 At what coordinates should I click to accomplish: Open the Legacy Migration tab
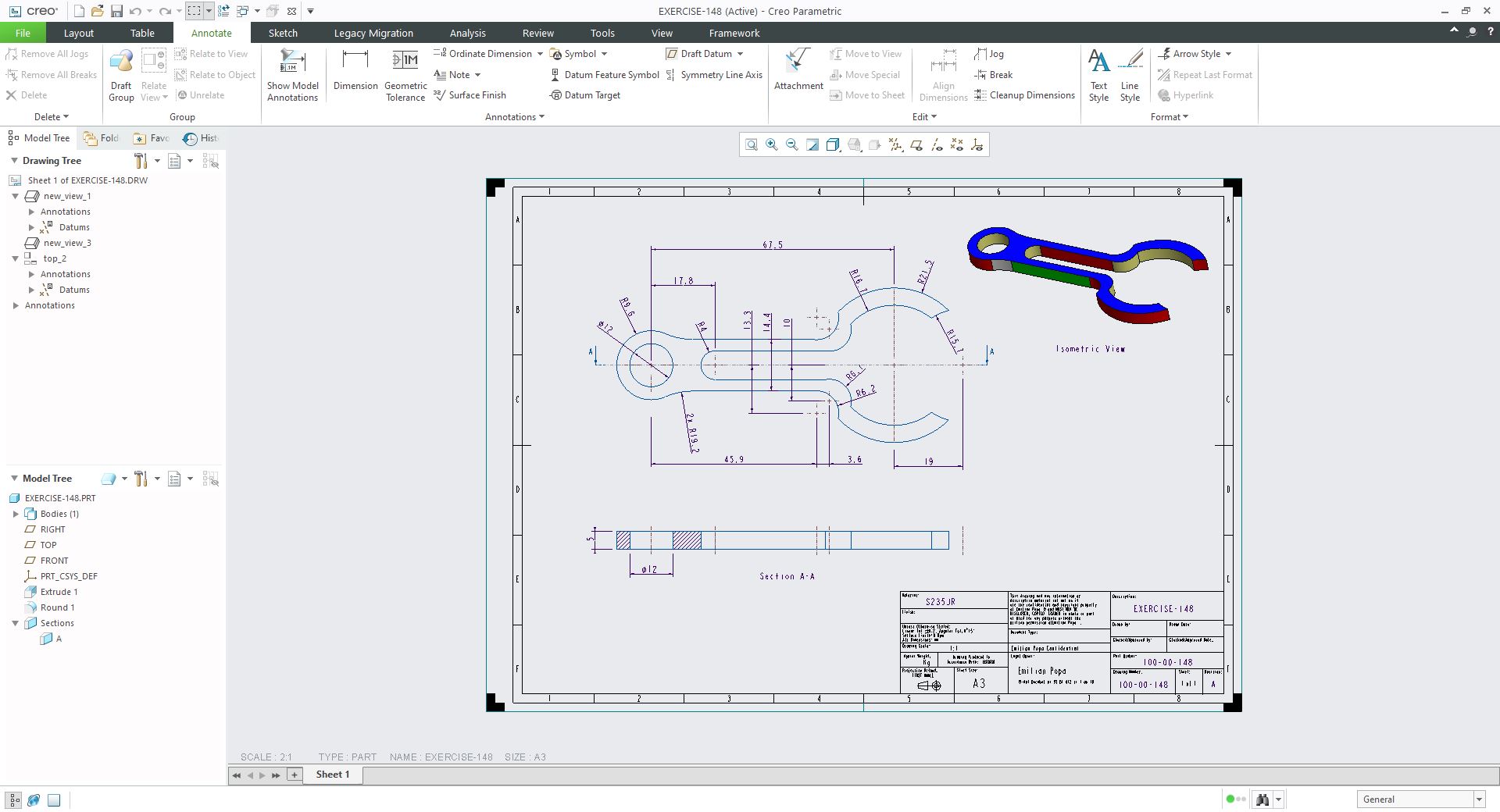[x=373, y=33]
